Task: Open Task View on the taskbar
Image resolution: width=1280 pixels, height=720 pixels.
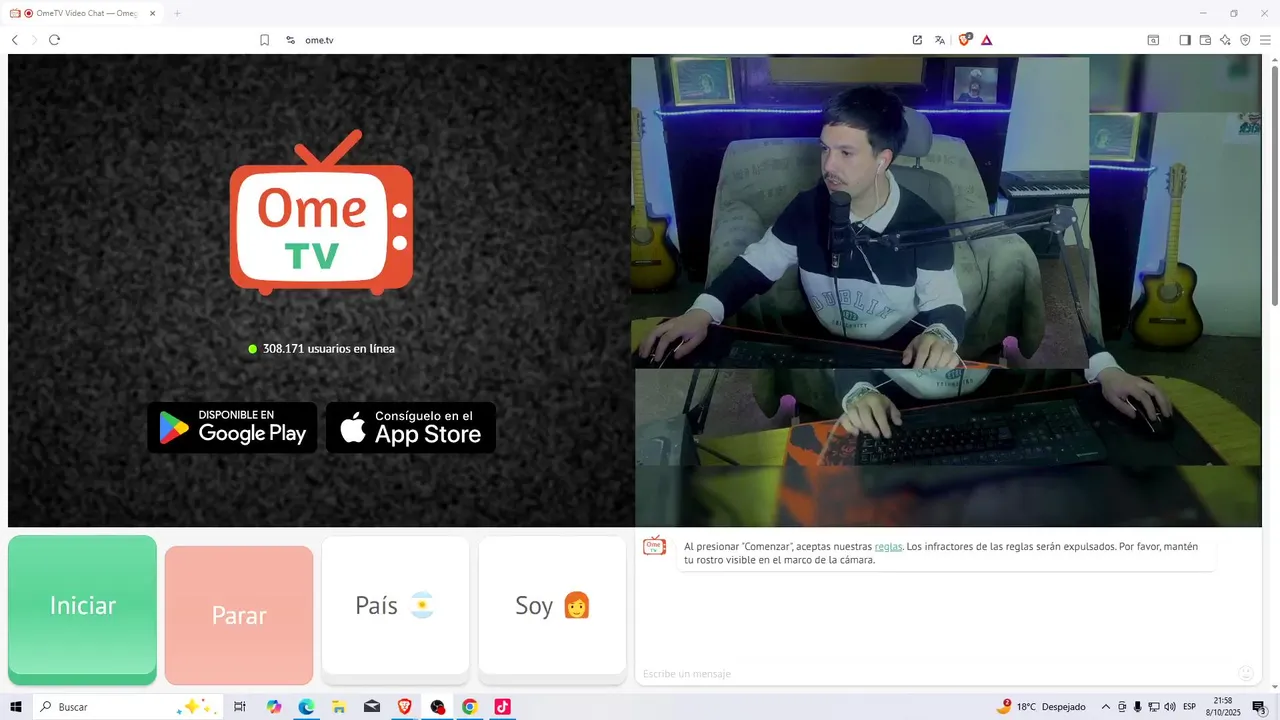Action: tap(240, 707)
